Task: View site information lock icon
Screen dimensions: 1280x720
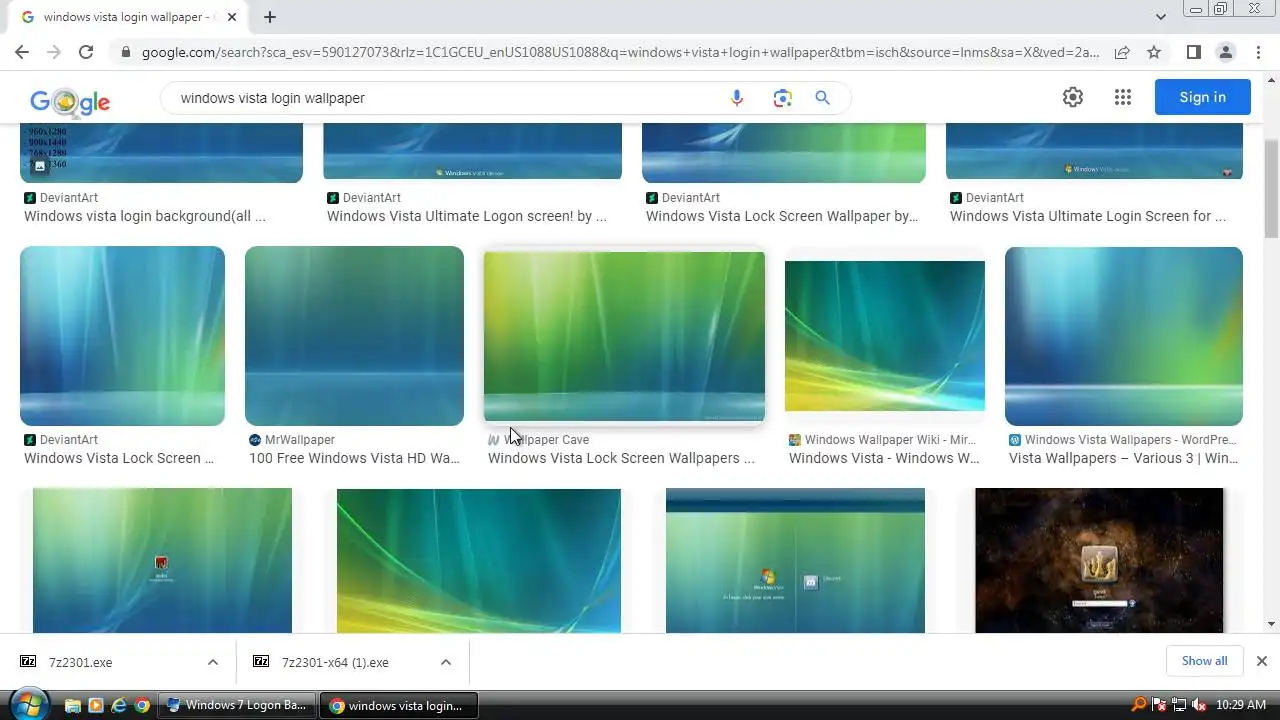Action: tap(125, 52)
